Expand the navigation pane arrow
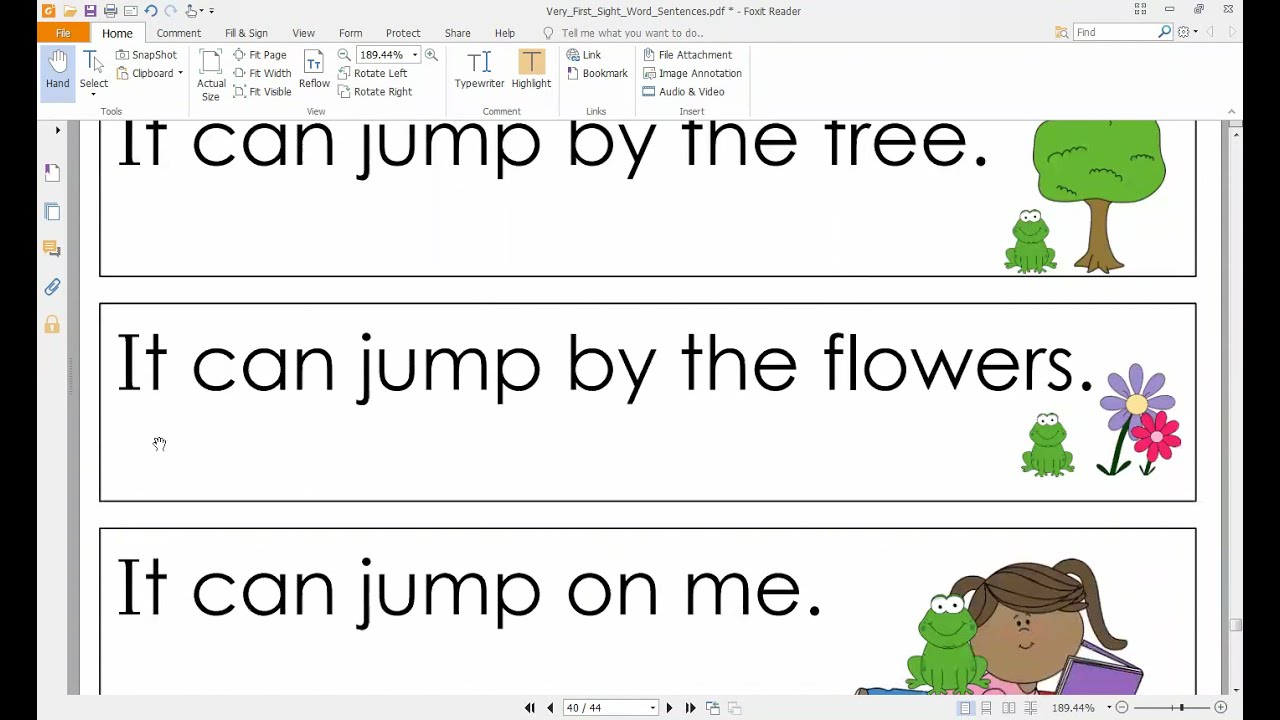 coord(57,130)
